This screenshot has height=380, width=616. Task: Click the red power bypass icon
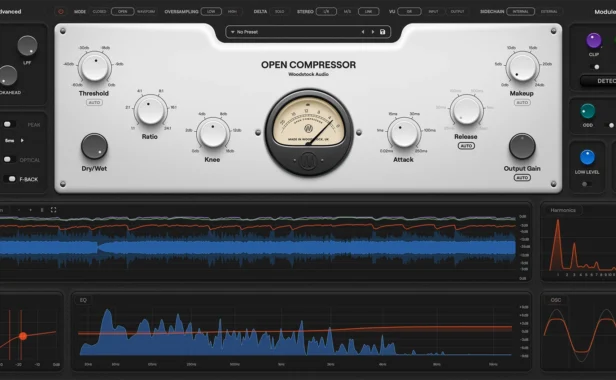(60, 12)
